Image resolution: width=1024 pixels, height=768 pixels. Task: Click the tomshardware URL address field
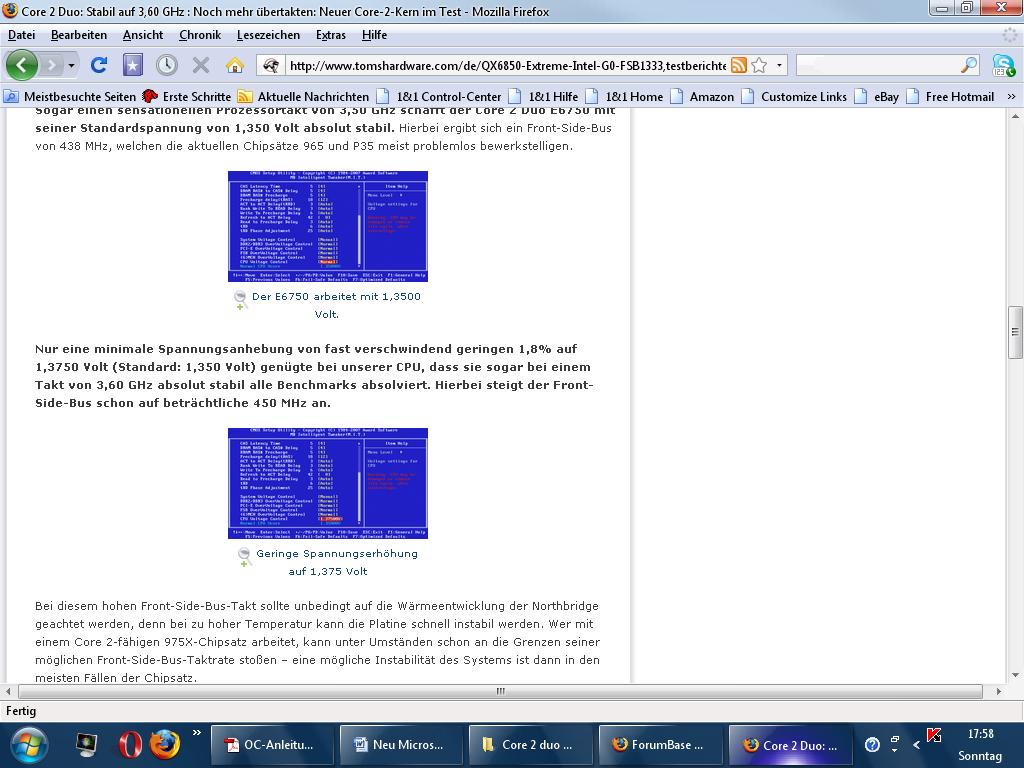(x=507, y=65)
